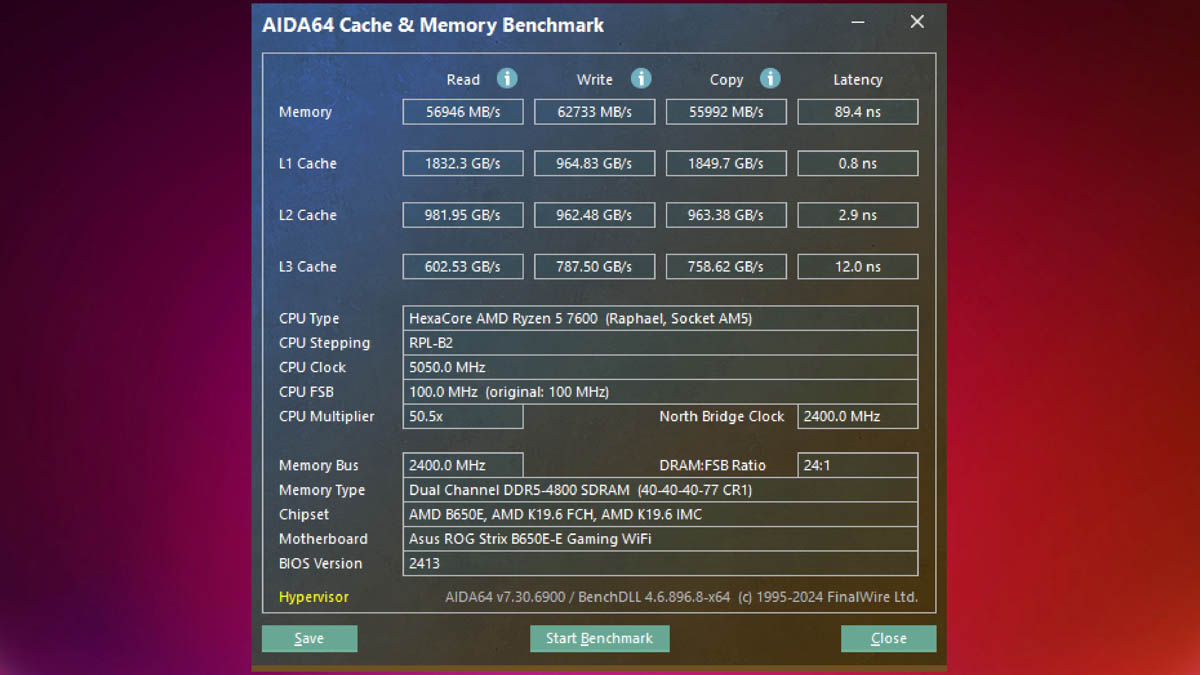Open the Copy column info icon
Screen dimensions: 1200x675
(769, 79)
